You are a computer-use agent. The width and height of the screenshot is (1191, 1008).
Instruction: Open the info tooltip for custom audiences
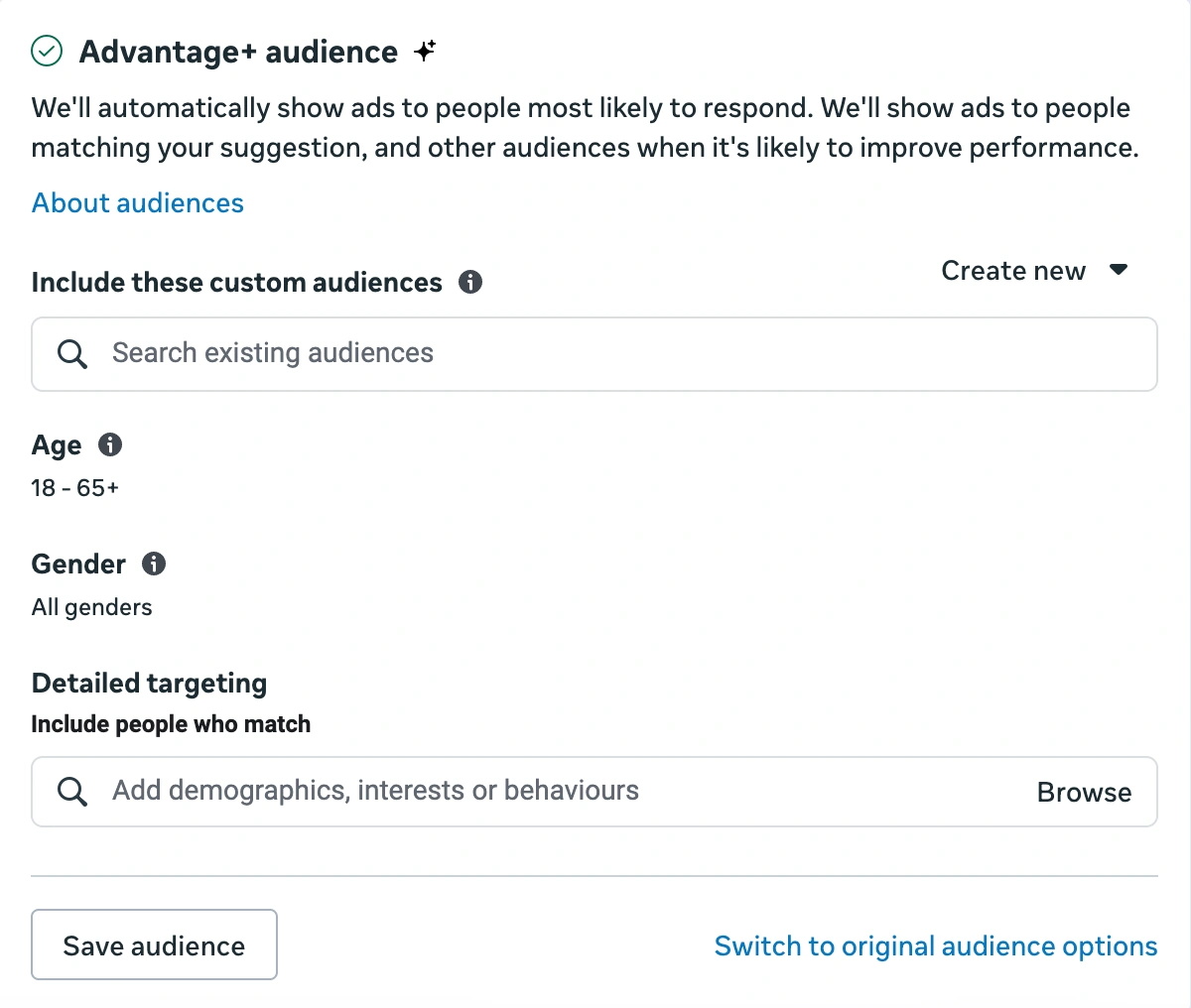471,282
